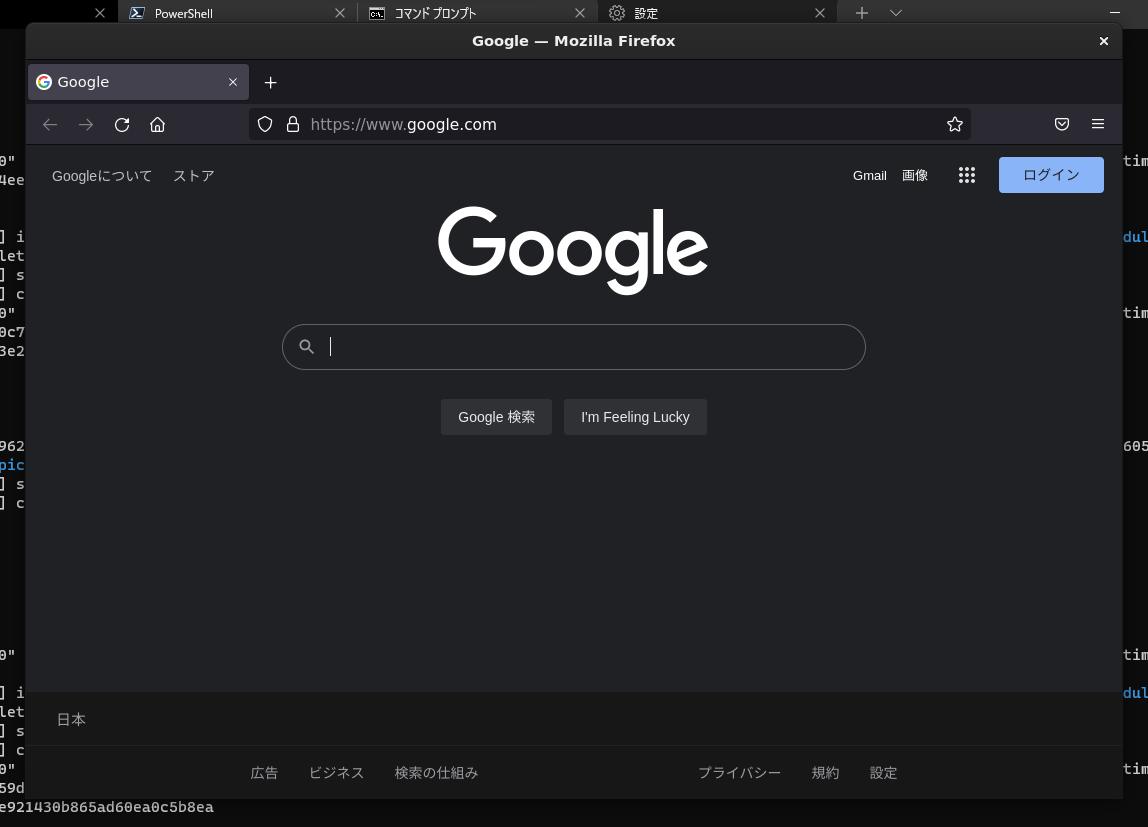The image size is (1148, 827).
Task: Close the Mozilla Firefox window
Action: pyautogui.click(x=1103, y=41)
